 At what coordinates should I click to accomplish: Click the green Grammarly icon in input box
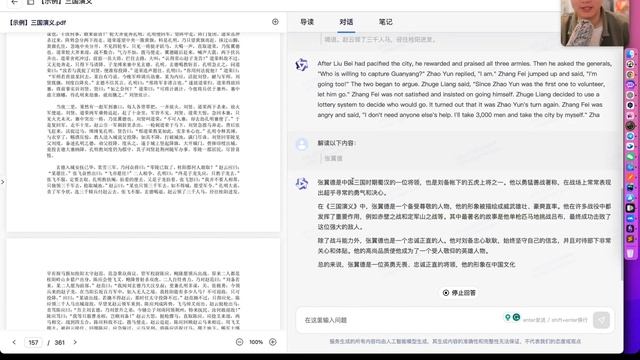coord(516,317)
